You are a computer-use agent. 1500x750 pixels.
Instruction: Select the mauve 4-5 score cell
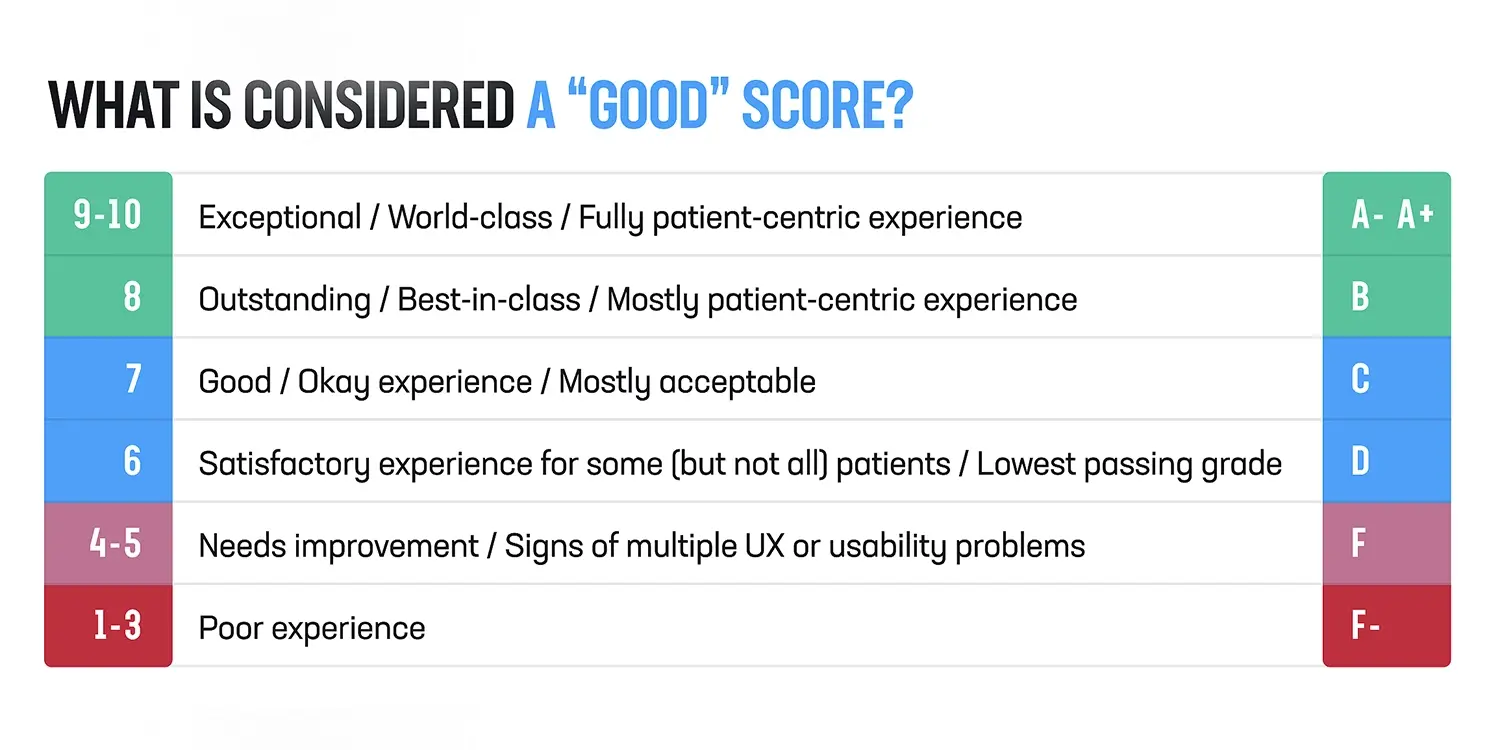click(x=108, y=544)
